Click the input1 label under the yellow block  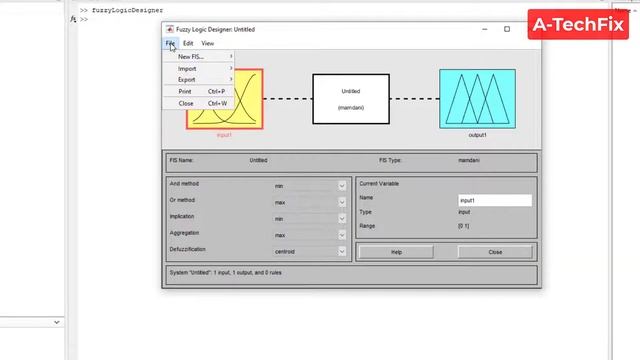point(224,135)
